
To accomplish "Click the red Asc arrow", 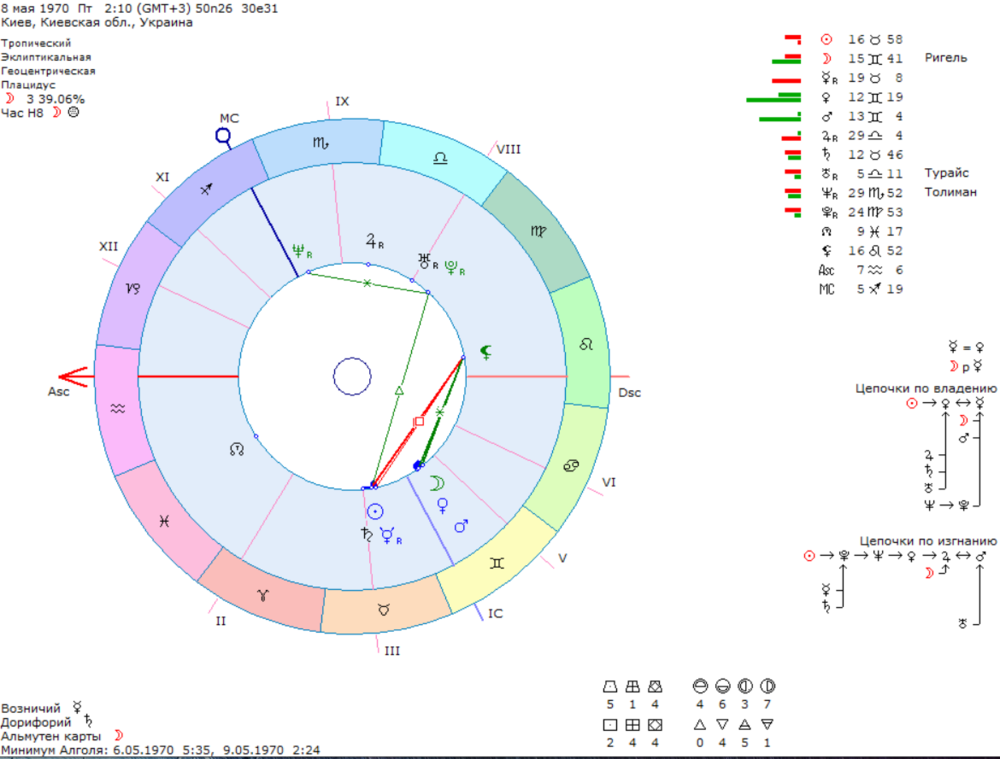I will click(73, 377).
